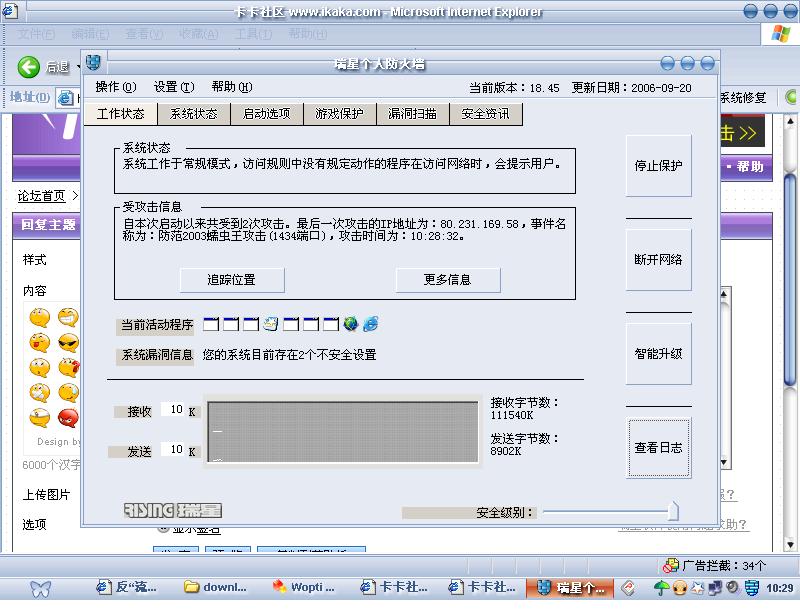Click the first active program window icon

(211, 324)
